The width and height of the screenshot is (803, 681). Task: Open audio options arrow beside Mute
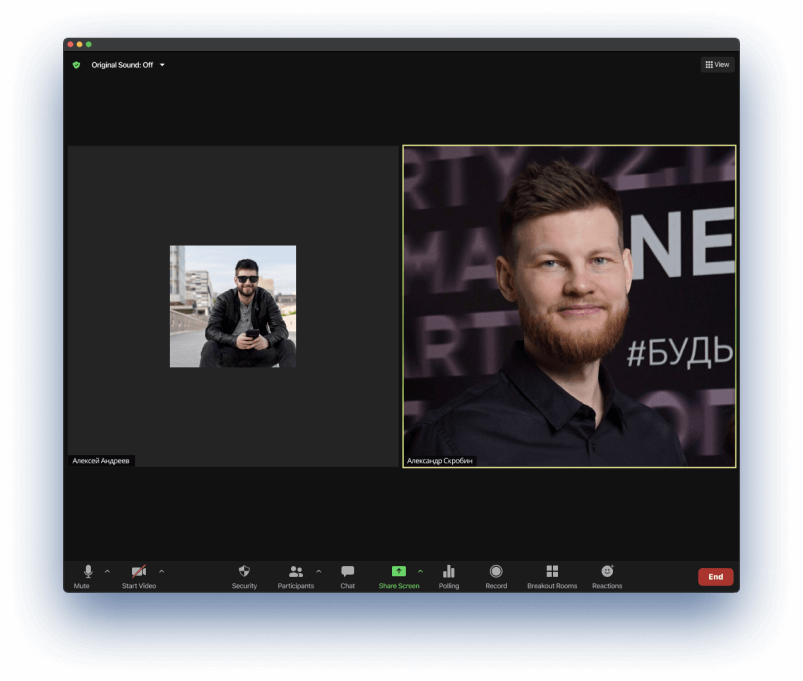click(108, 571)
